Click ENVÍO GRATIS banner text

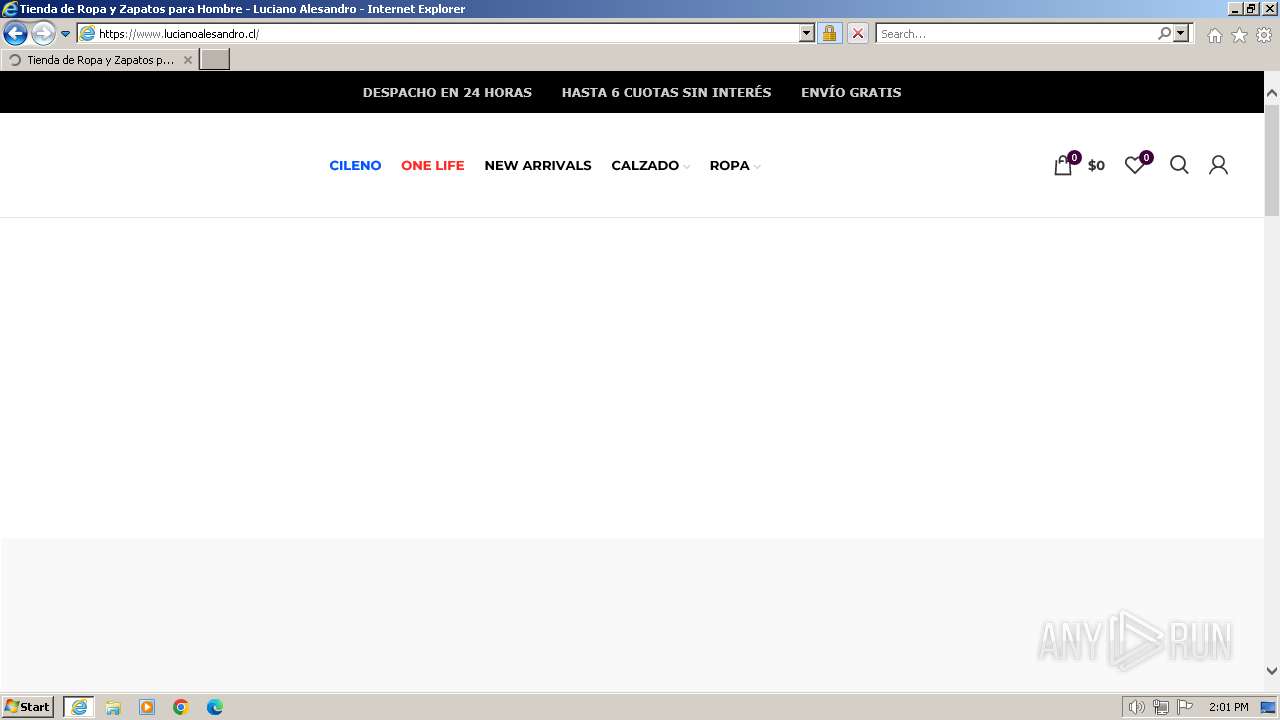click(x=851, y=92)
